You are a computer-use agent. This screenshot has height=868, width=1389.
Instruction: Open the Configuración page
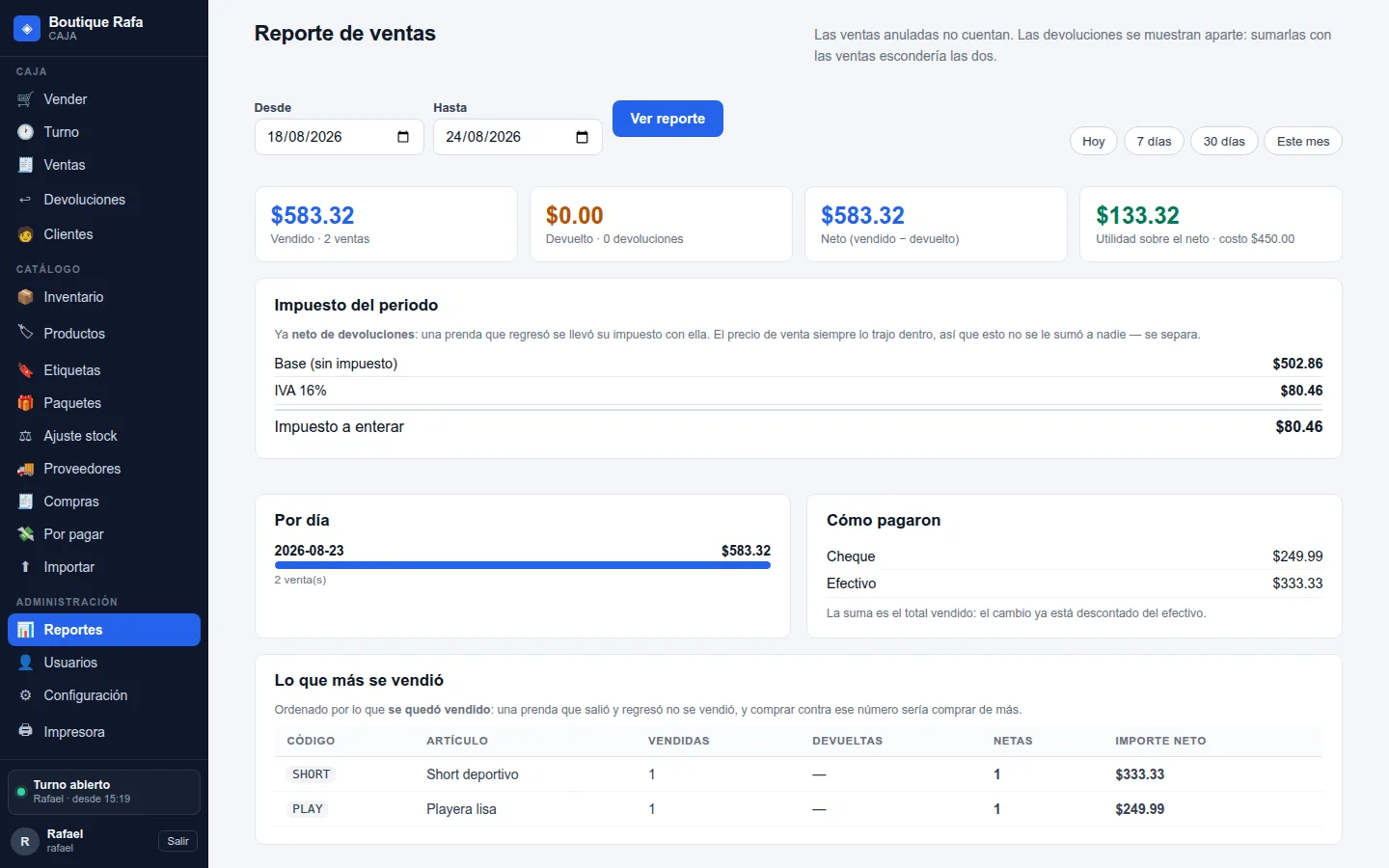coord(104,695)
